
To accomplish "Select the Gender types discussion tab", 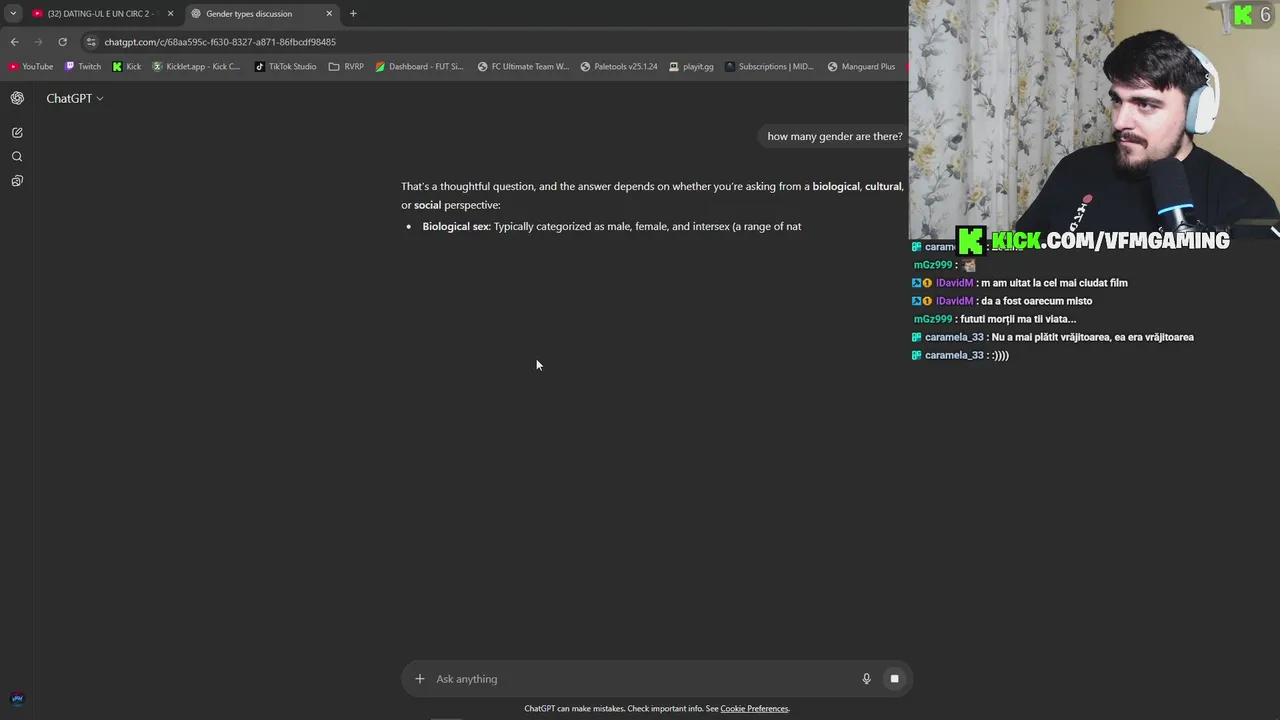I will pyautogui.click(x=262, y=14).
